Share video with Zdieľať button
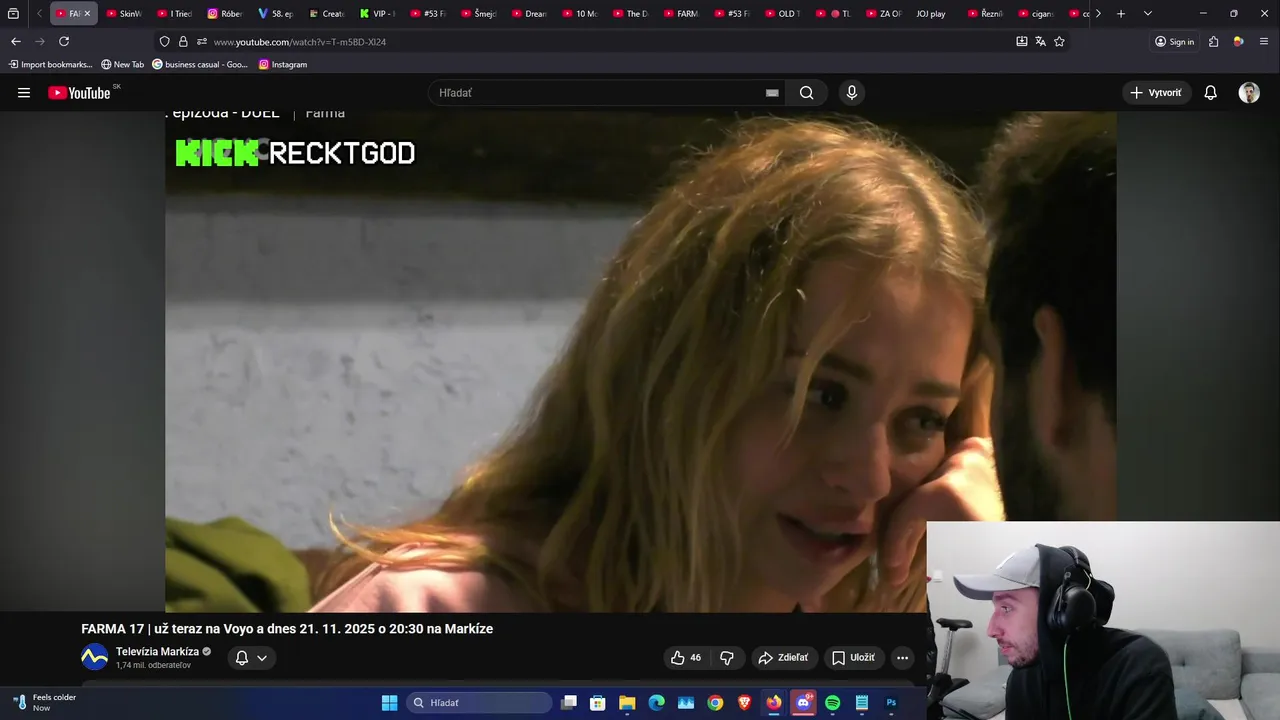This screenshot has width=1280, height=720. point(783,658)
